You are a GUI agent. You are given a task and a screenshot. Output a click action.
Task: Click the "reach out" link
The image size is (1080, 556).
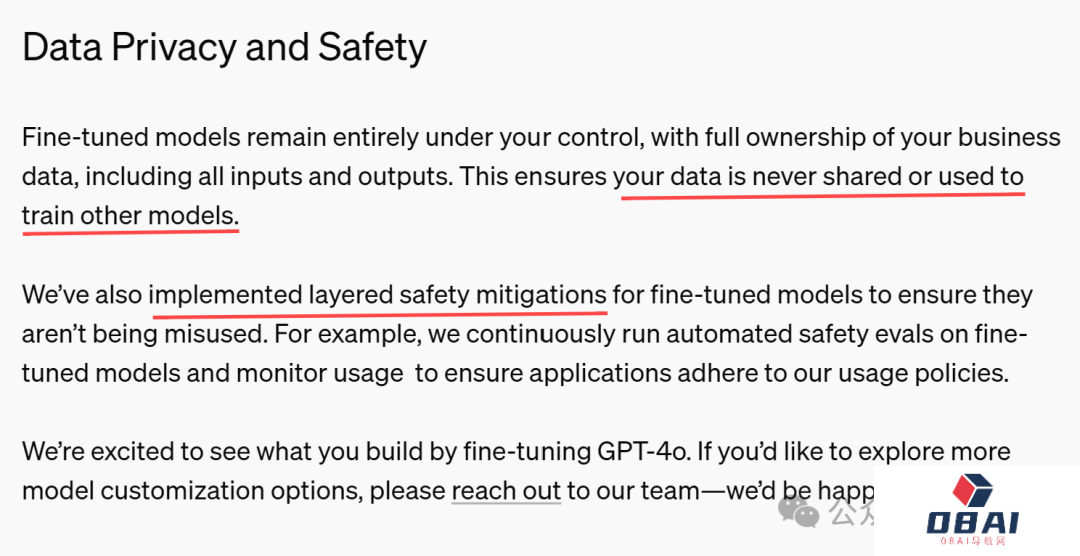point(506,491)
